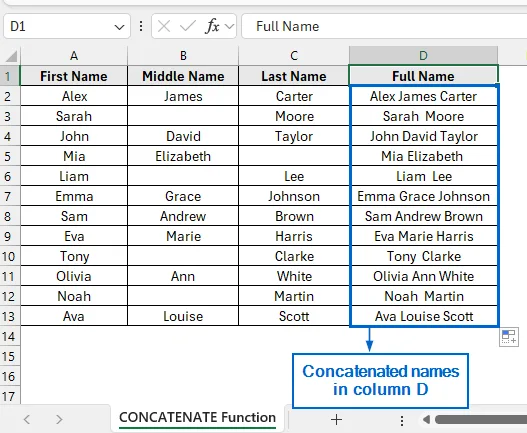Select cell containing Harris in column C
The width and height of the screenshot is (527, 433).
pos(294,236)
